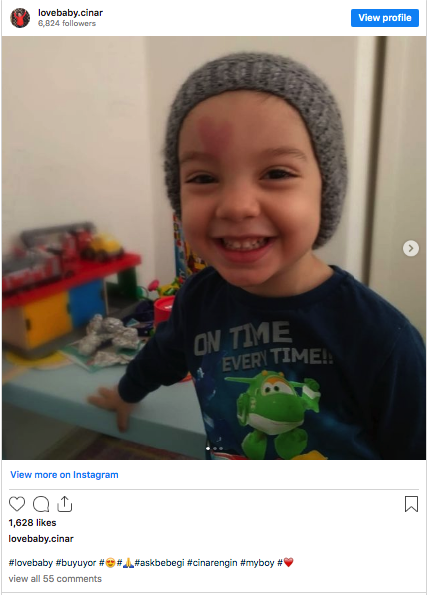
Task: Click the 1,628 likes count
Action: point(32,523)
